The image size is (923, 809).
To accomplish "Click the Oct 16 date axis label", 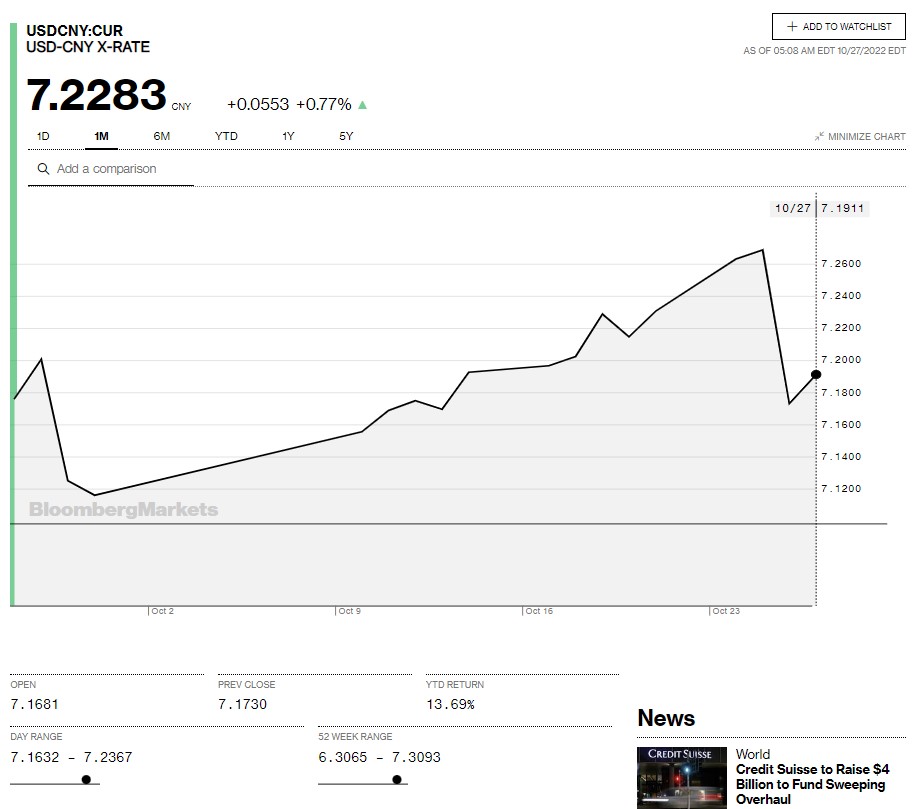I will pyautogui.click(x=539, y=611).
